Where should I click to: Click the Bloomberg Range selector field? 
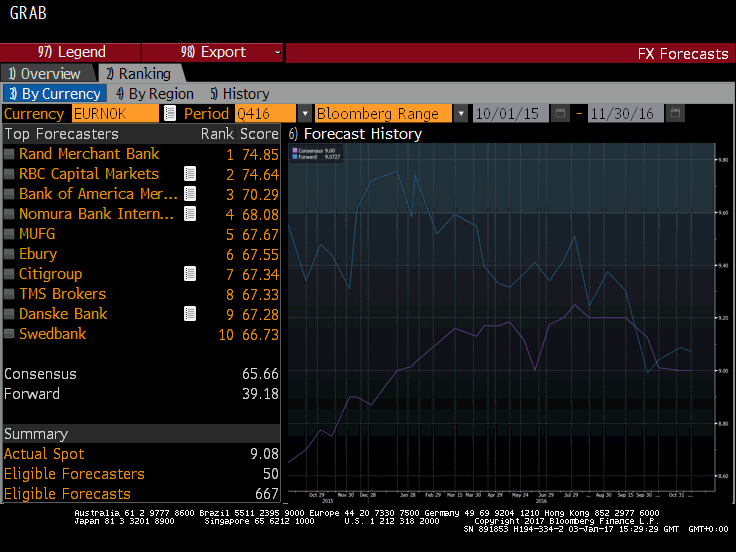pos(383,114)
